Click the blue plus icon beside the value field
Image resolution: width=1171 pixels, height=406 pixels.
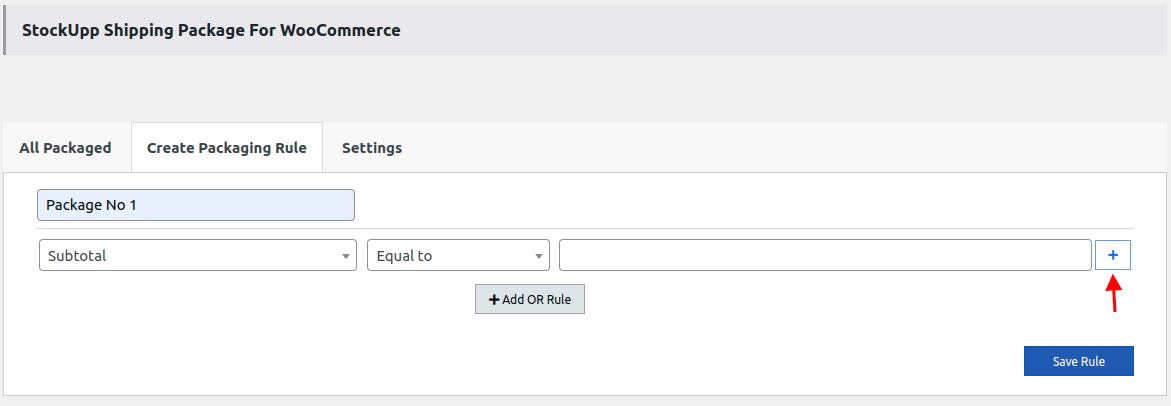coord(1113,255)
